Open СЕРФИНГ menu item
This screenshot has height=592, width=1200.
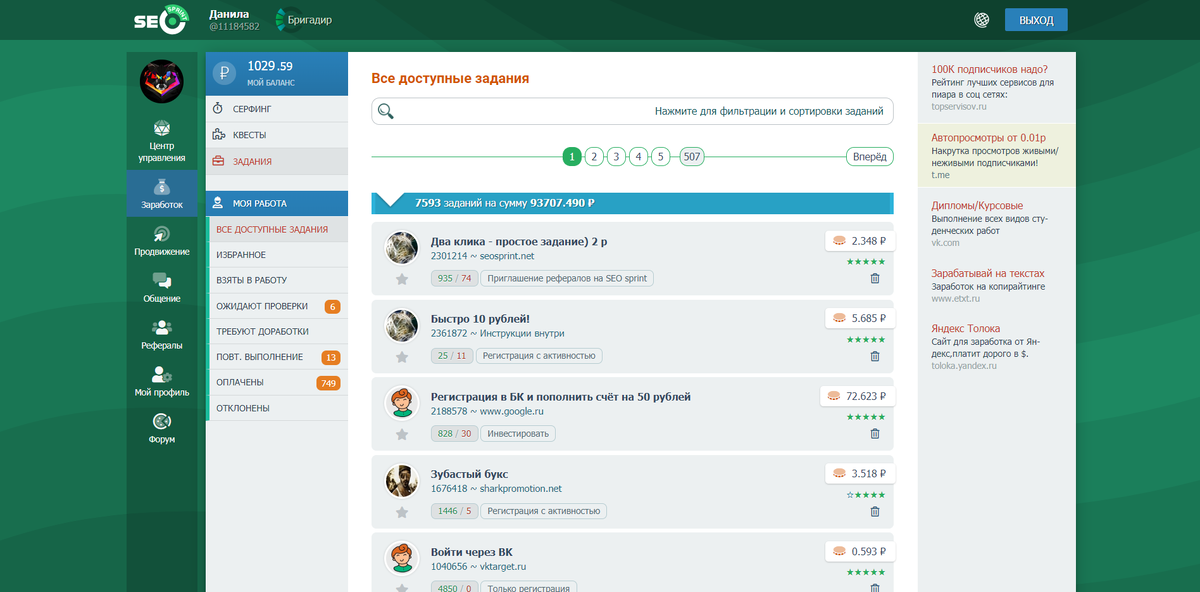pos(277,108)
